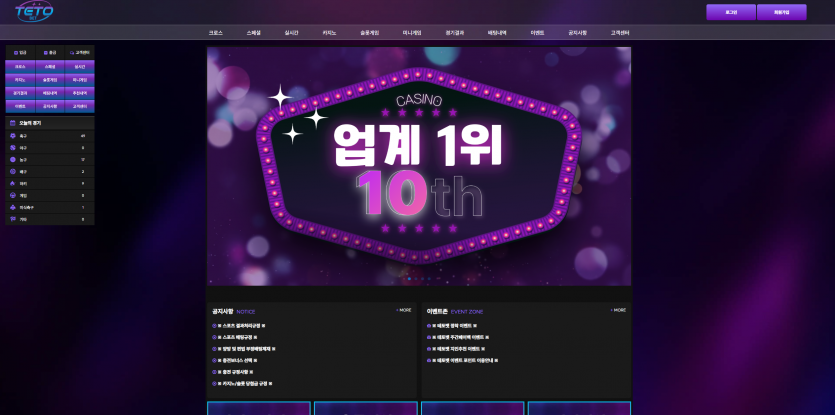Viewport: 835px width, 415px height.
Task: Click the purple 이벤트 tile in sidebar grid
Action: tap(20, 107)
